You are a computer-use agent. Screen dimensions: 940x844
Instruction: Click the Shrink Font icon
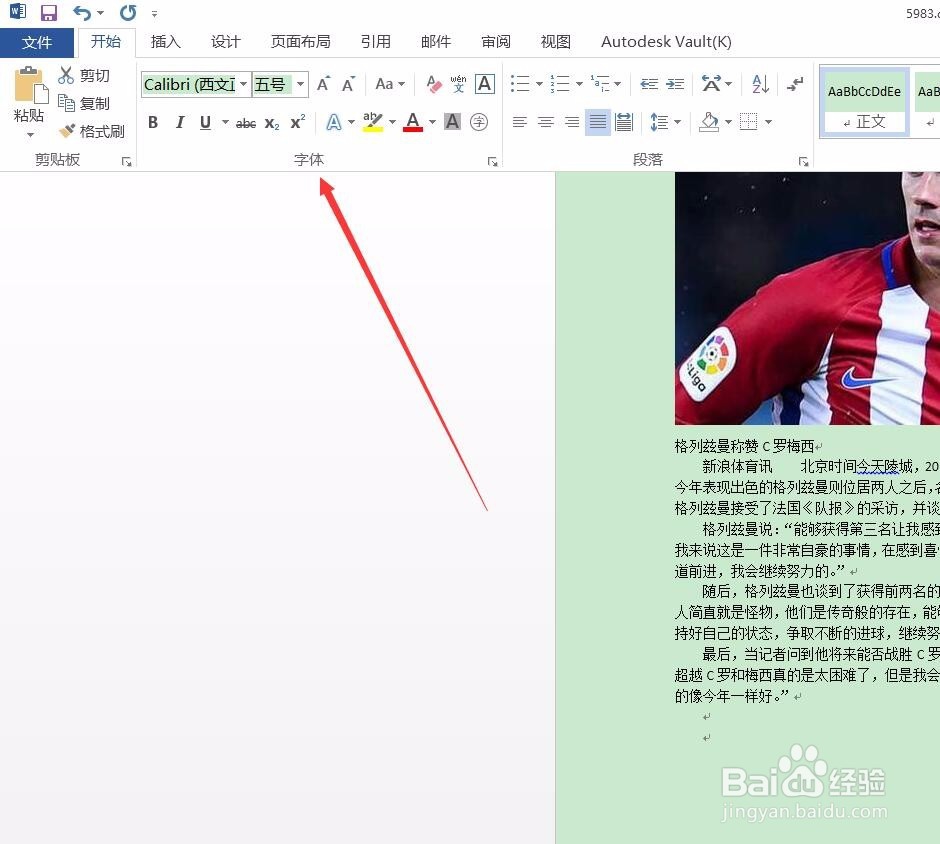click(x=348, y=85)
